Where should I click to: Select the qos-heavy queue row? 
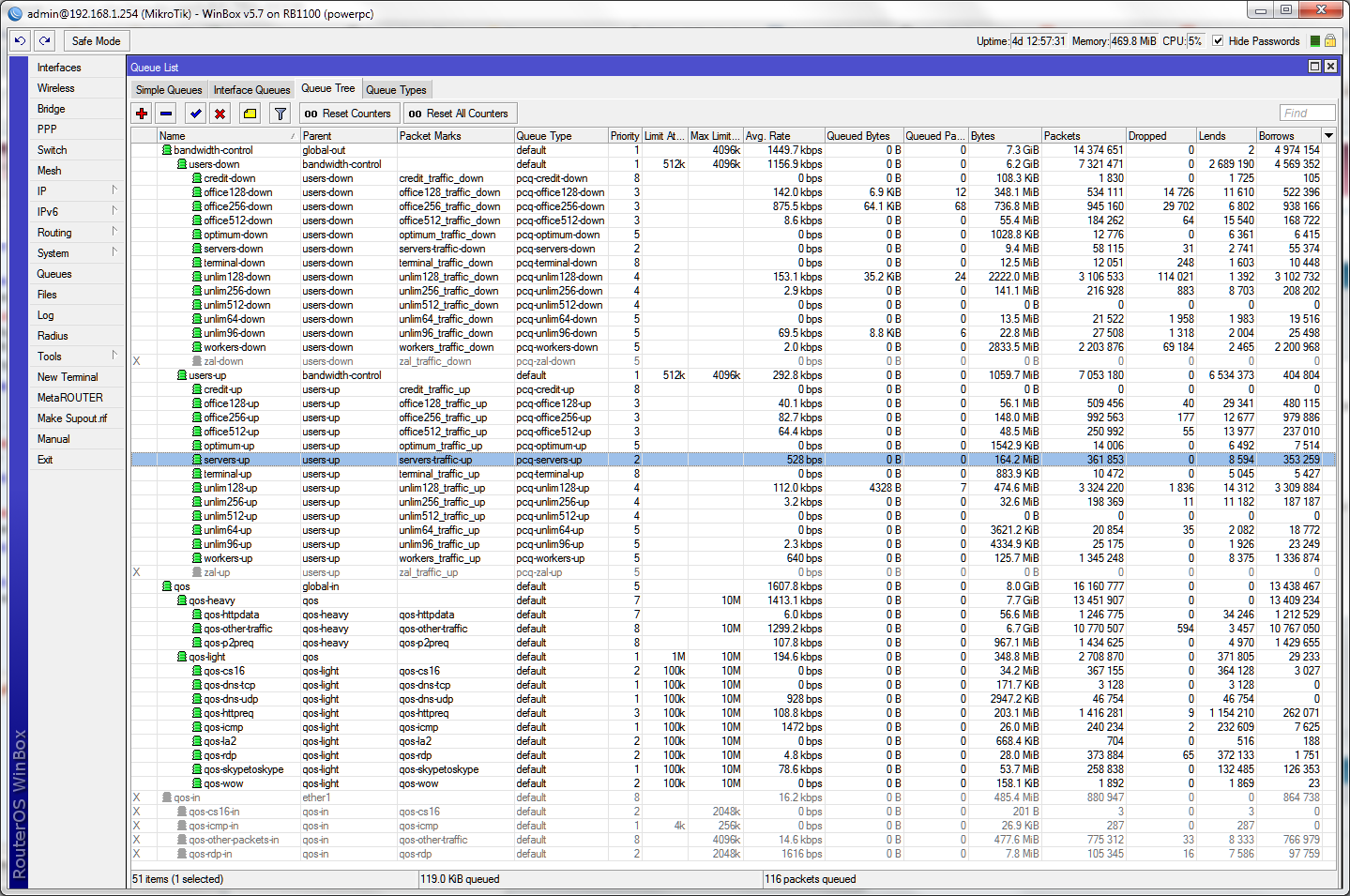pos(212,600)
